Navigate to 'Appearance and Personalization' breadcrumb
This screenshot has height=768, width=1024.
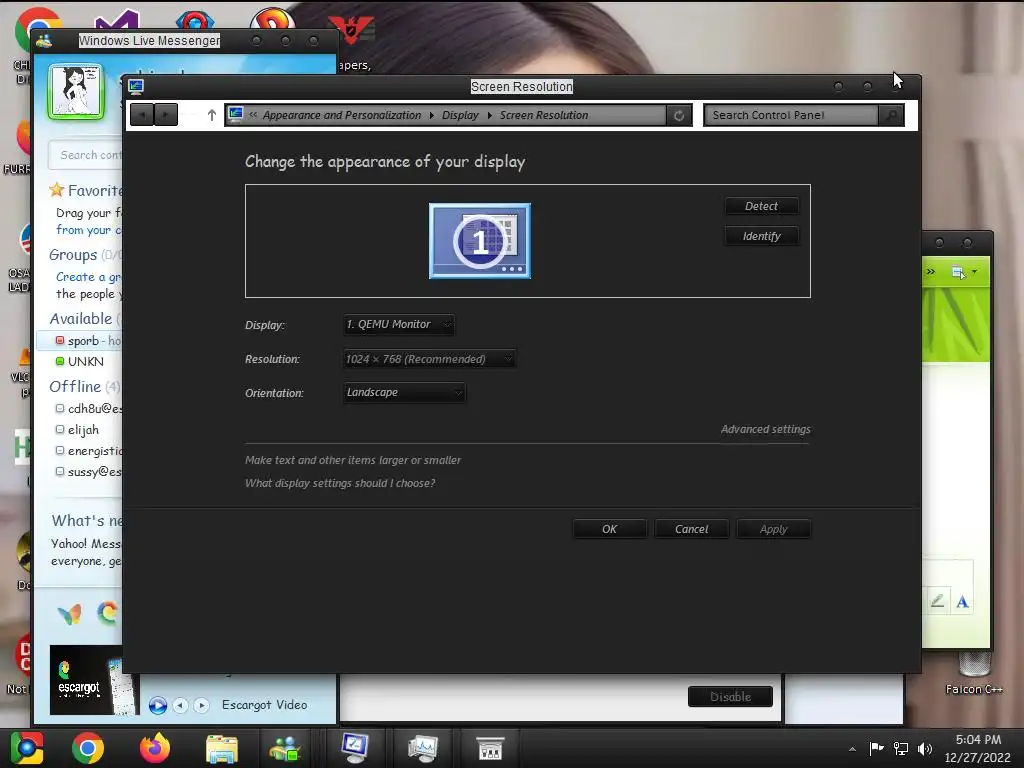tap(342, 116)
